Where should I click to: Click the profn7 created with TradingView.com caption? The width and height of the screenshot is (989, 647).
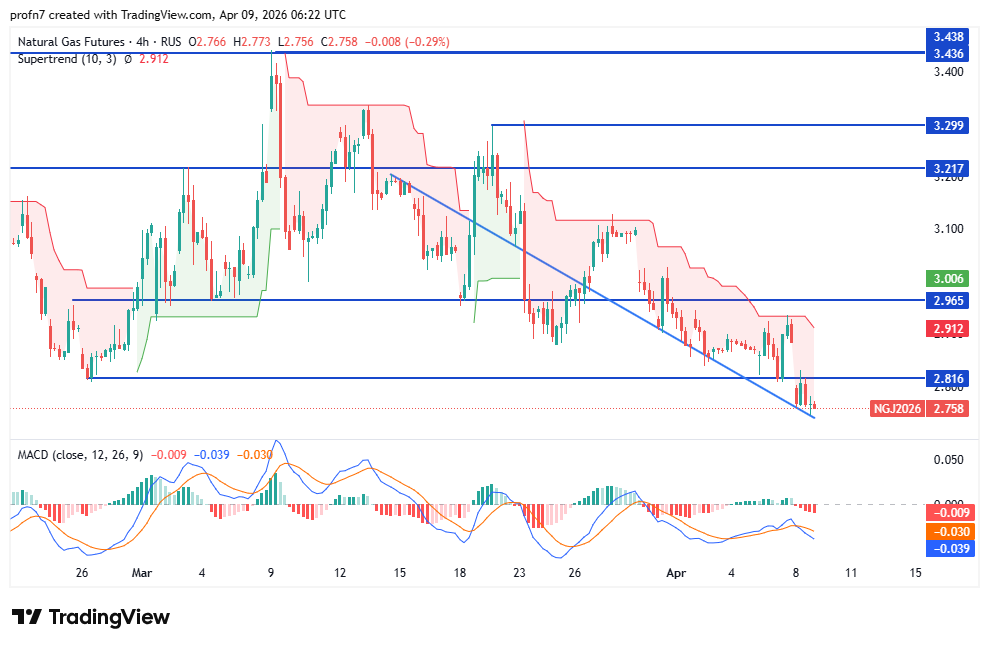click(x=178, y=15)
